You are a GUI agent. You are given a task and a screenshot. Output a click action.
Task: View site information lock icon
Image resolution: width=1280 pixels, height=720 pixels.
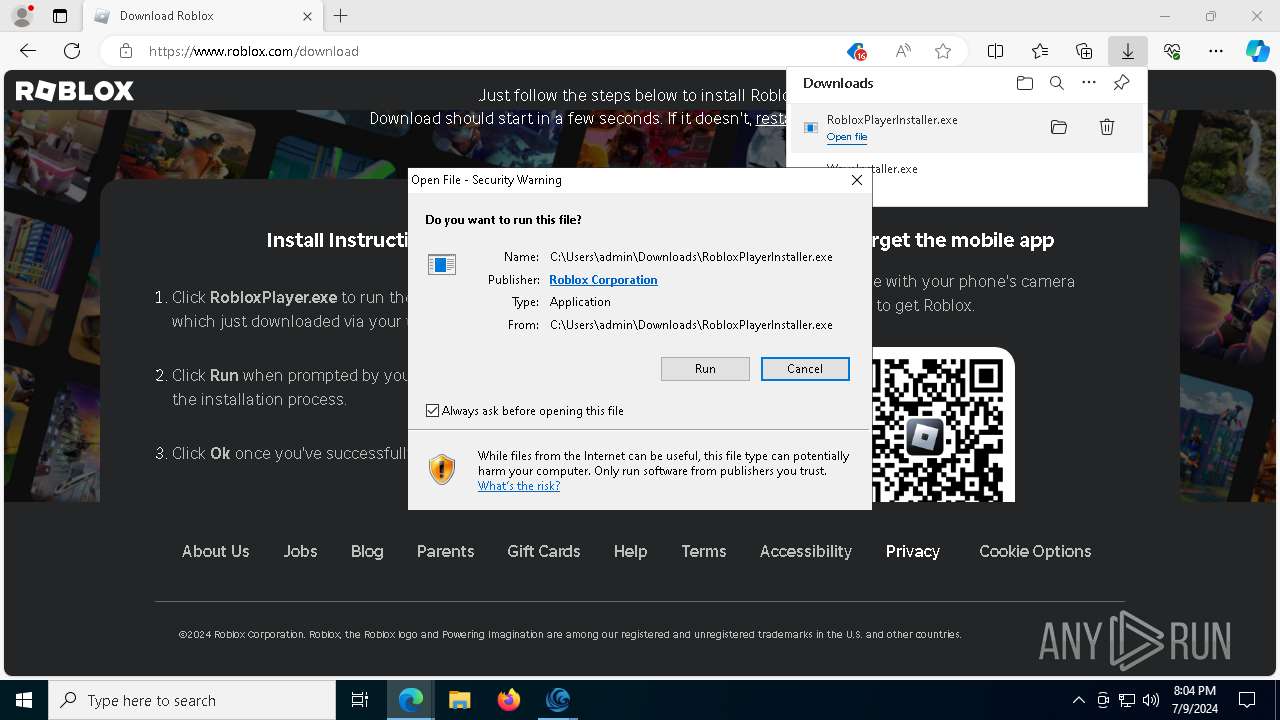(x=126, y=51)
